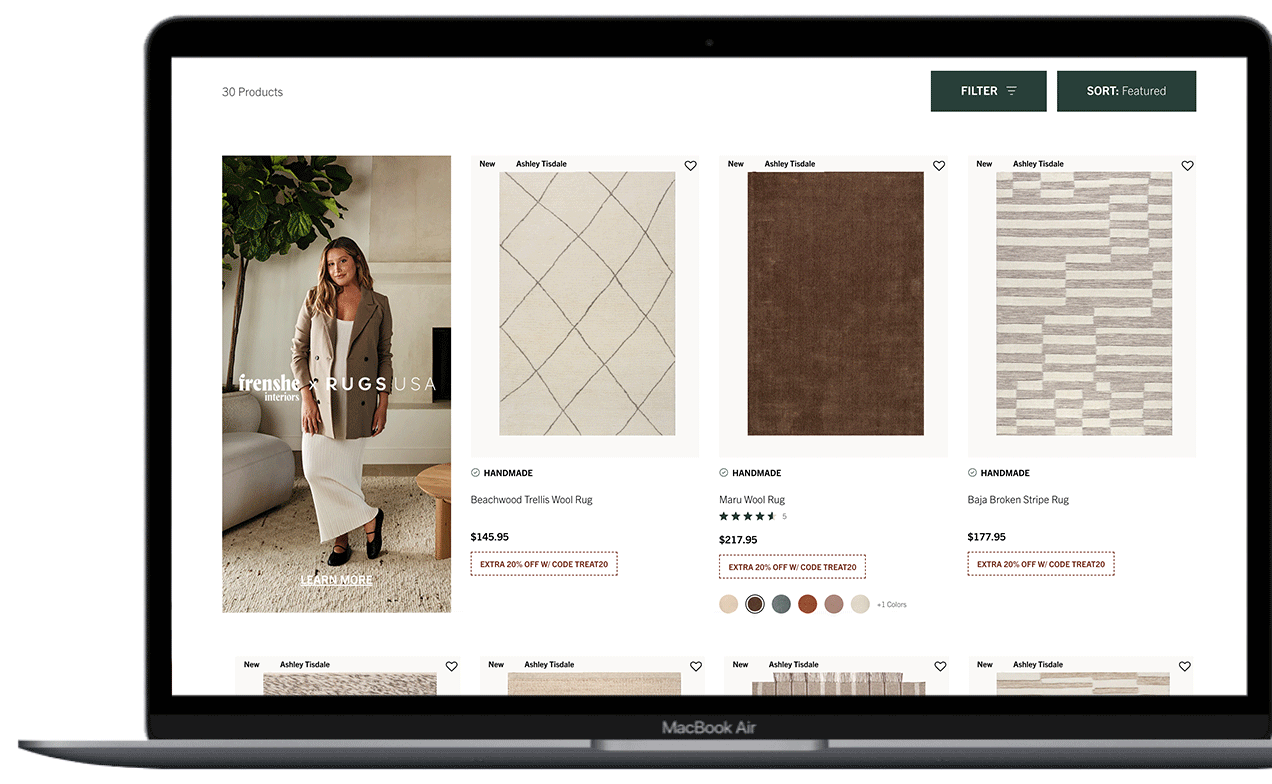Open the Beachwood Trellis Wool Rug image

[587, 304]
